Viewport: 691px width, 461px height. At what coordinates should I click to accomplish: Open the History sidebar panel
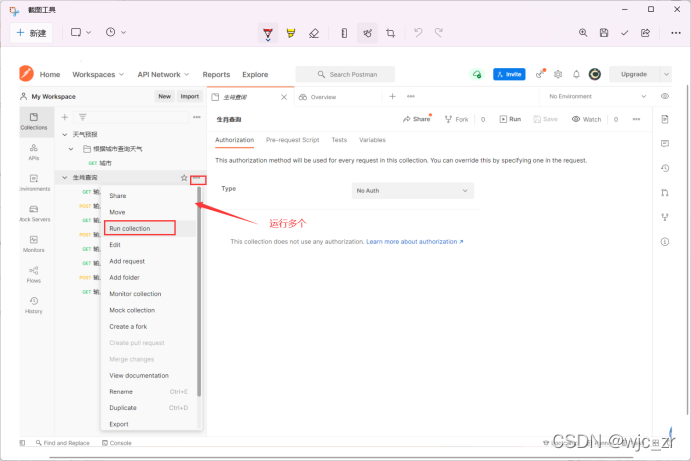[34, 305]
